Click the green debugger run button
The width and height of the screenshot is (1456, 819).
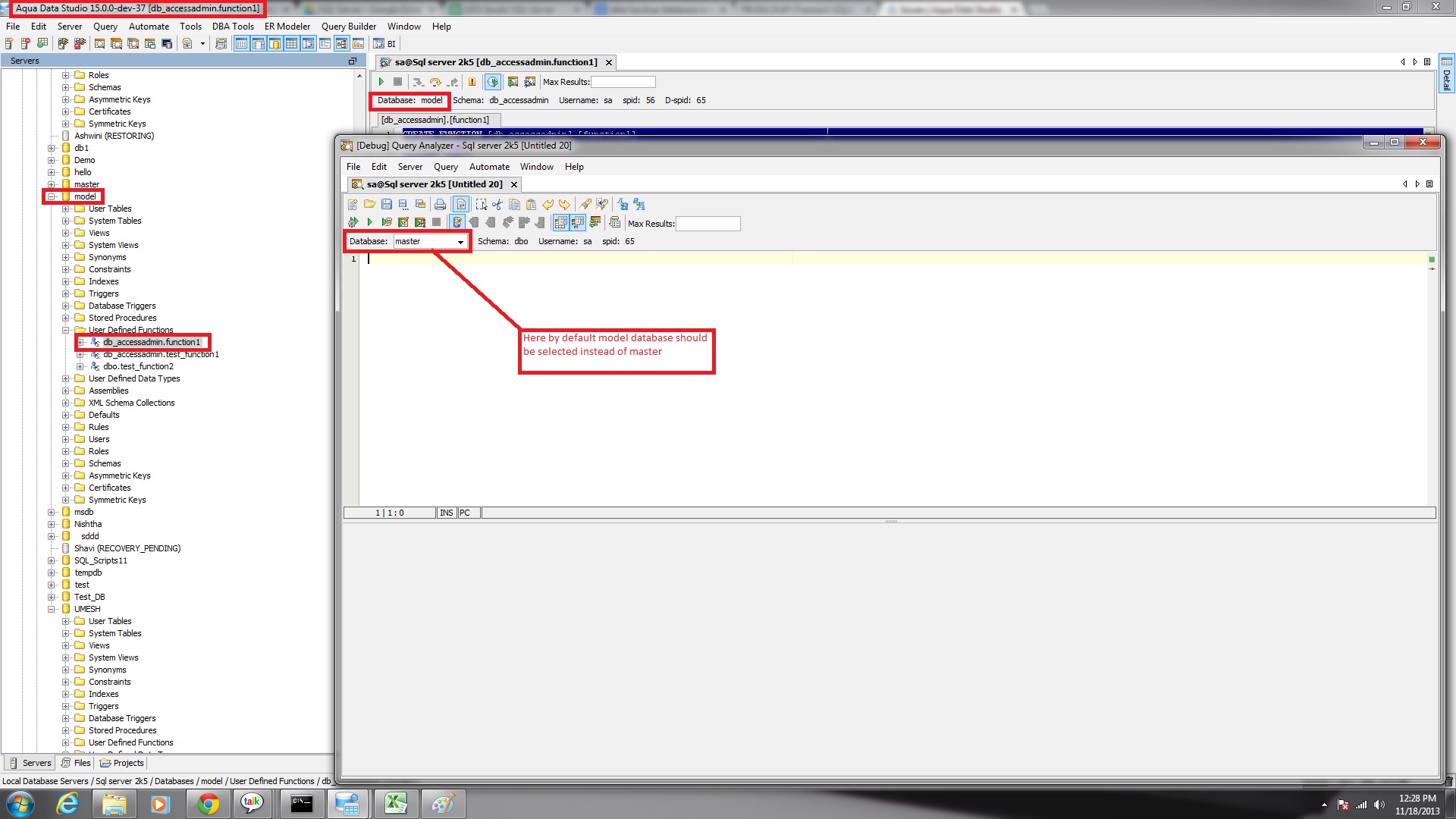pyautogui.click(x=381, y=82)
